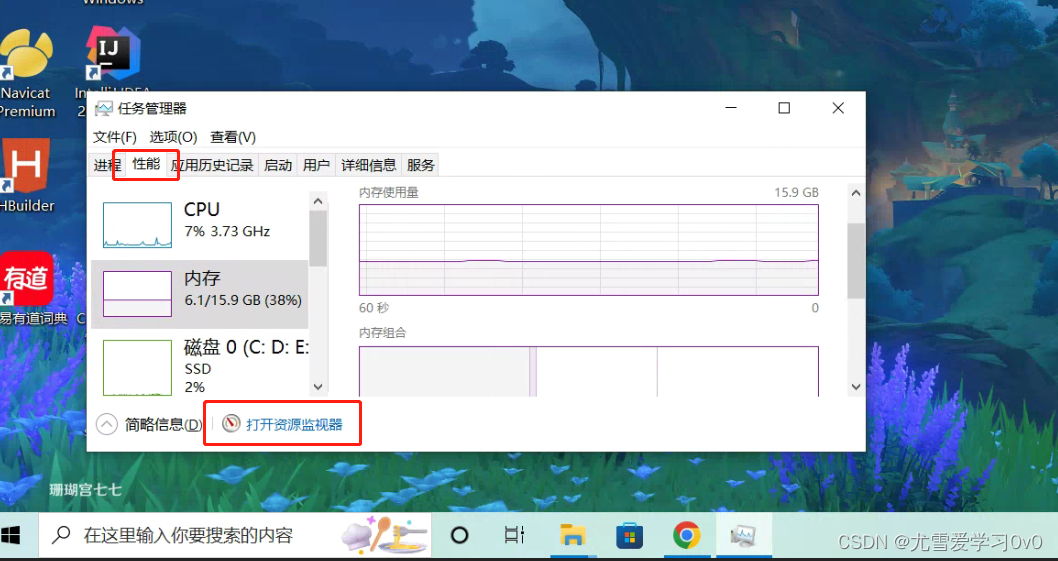
Task: Click the 内存使用量 usage graph
Action: [588, 250]
